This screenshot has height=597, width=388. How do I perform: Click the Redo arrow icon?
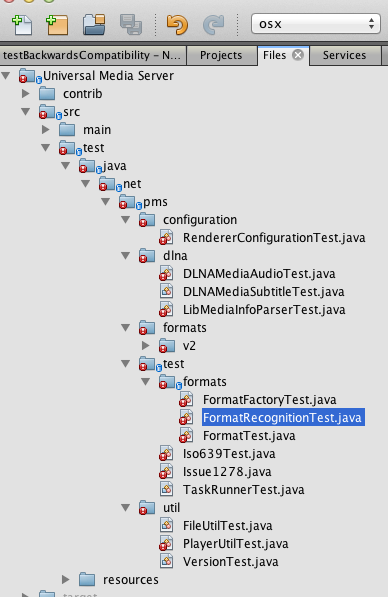[x=214, y=25]
